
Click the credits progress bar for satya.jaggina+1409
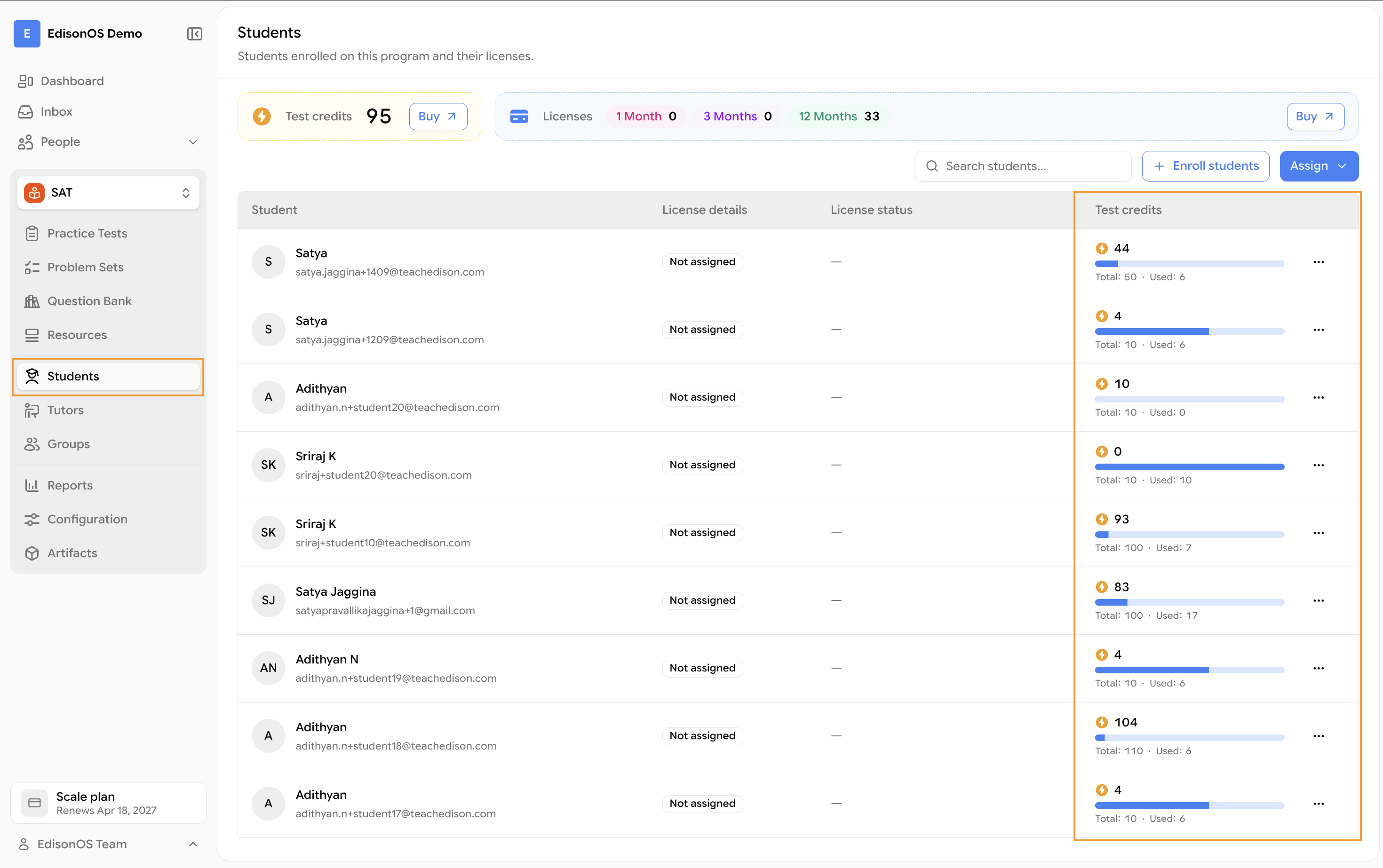pos(1190,264)
